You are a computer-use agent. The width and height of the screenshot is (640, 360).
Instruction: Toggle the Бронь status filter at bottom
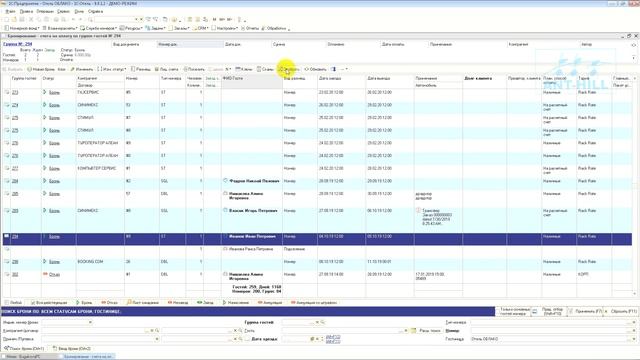tap(84, 302)
